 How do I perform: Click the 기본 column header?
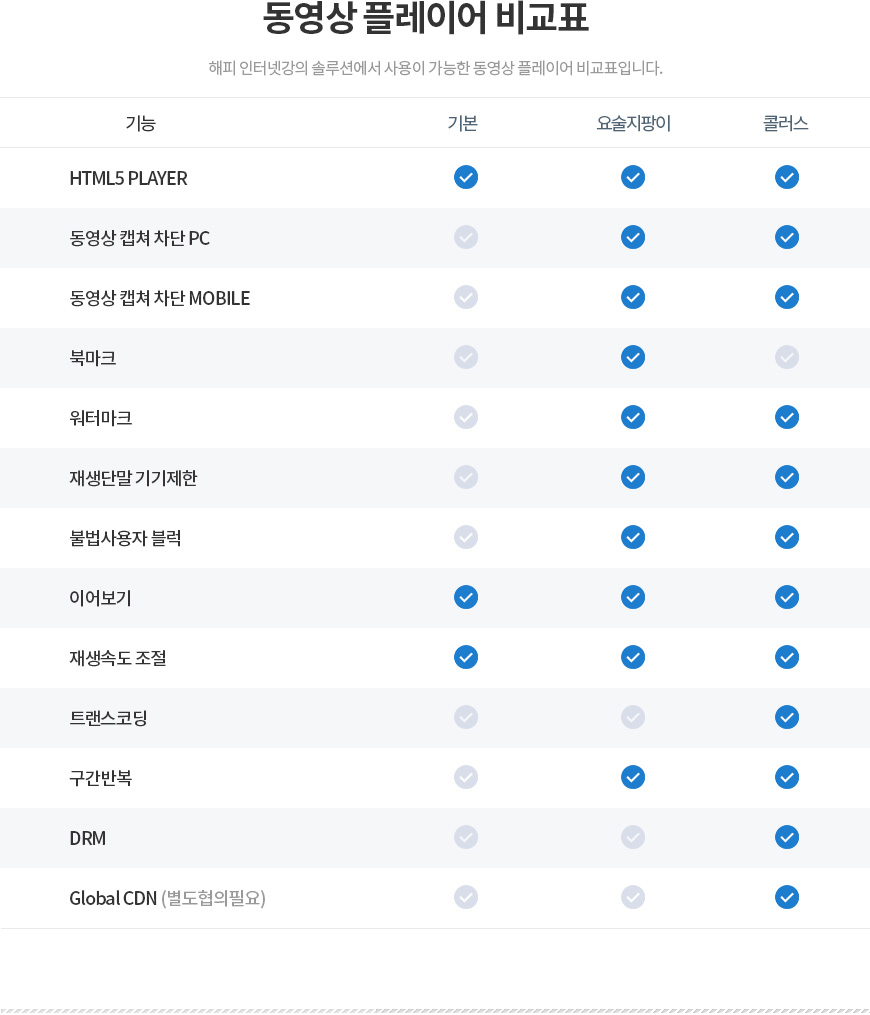463,123
